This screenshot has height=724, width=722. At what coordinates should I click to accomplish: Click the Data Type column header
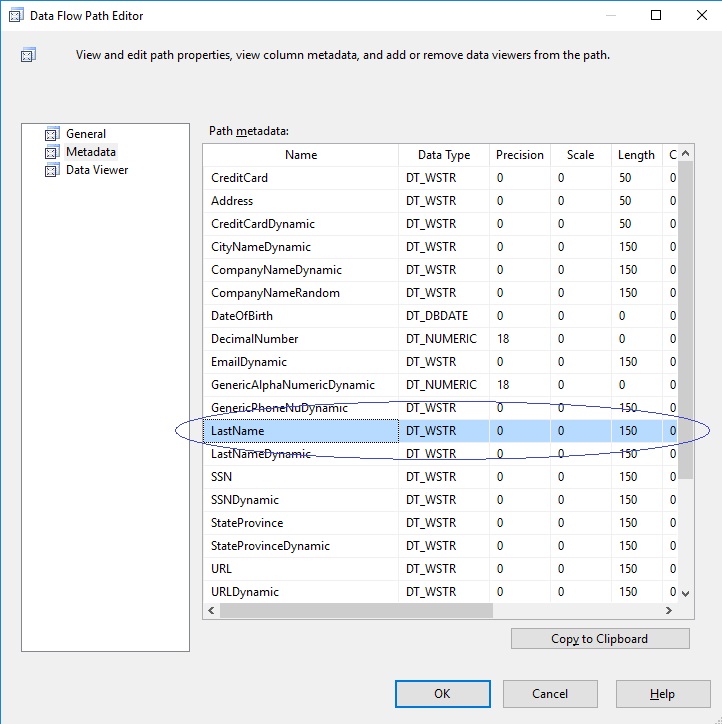[444, 155]
